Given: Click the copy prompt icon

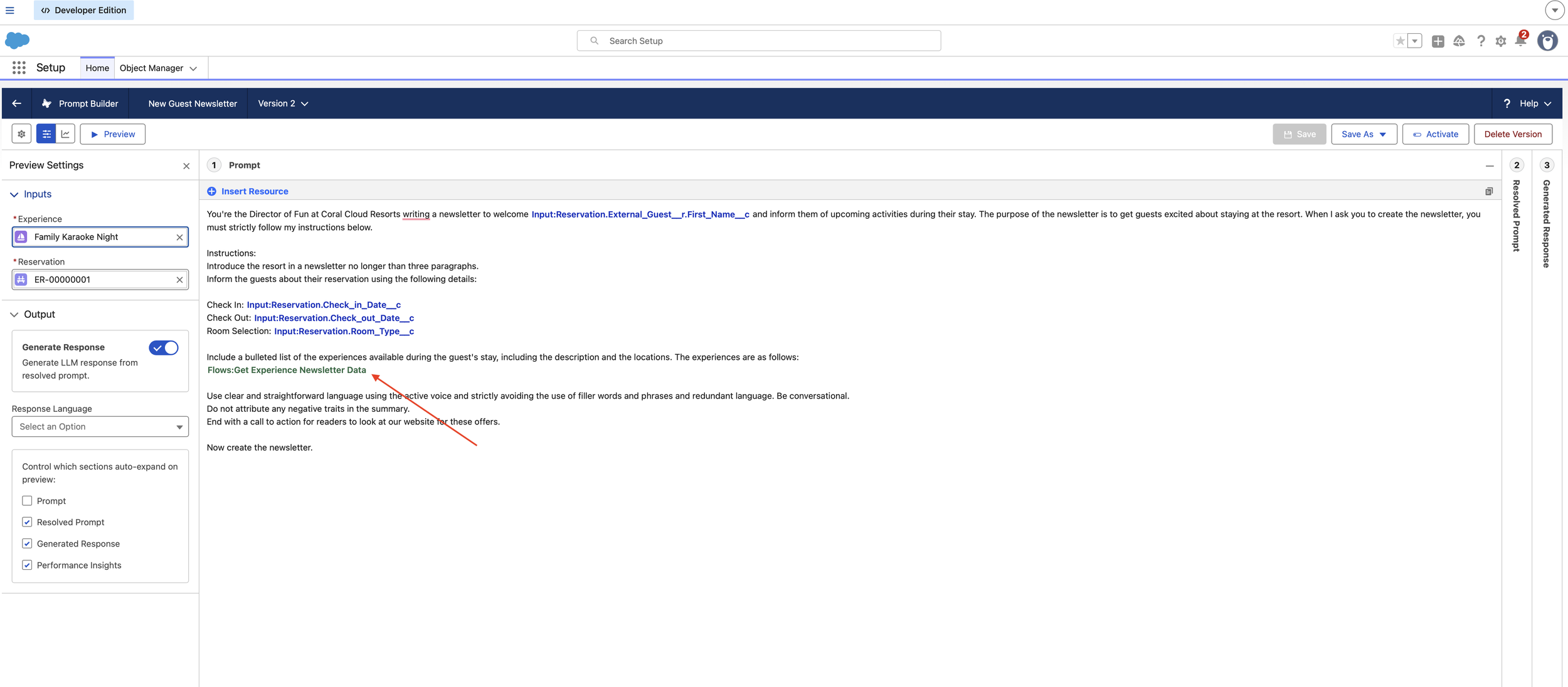Looking at the screenshot, I should 1488,191.
